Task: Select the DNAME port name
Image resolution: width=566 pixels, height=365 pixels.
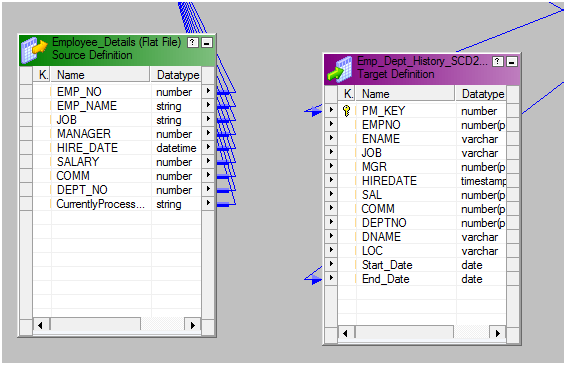Action: 381,237
